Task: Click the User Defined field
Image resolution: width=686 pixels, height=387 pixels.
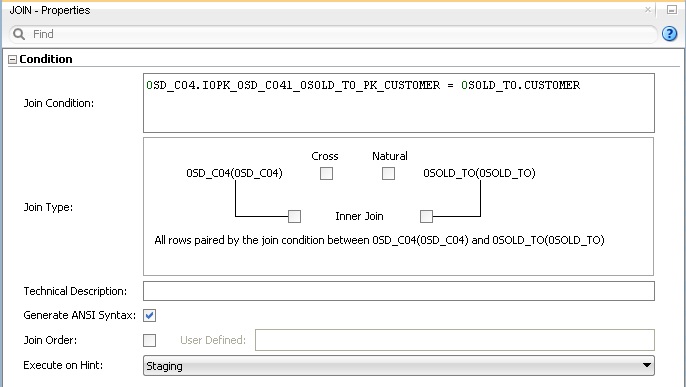Action: tap(455, 340)
